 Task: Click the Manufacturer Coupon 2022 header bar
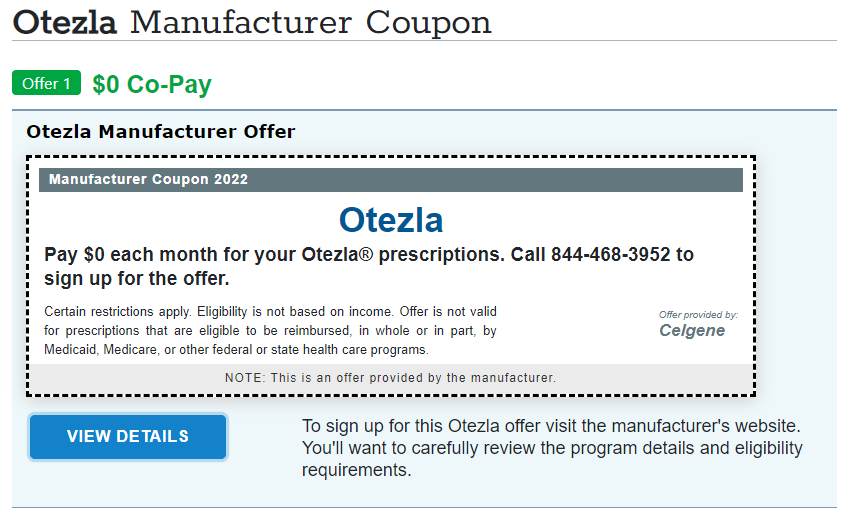coord(391,179)
